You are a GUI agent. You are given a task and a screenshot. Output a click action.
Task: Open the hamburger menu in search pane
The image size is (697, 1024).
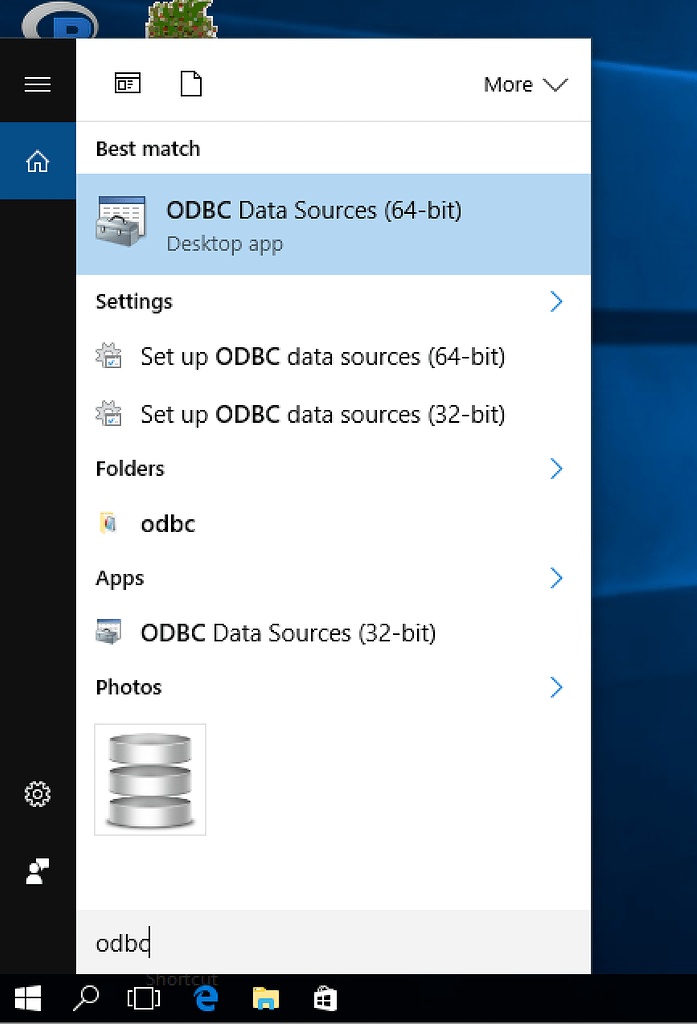tap(38, 84)
